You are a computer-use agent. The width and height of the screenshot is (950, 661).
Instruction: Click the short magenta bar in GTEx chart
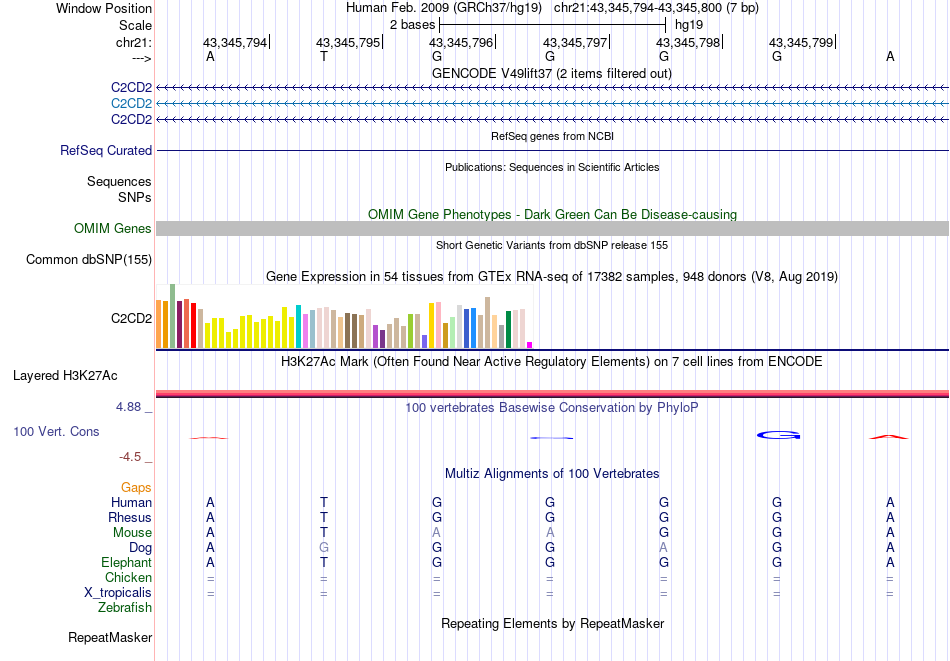coord(530,345)
